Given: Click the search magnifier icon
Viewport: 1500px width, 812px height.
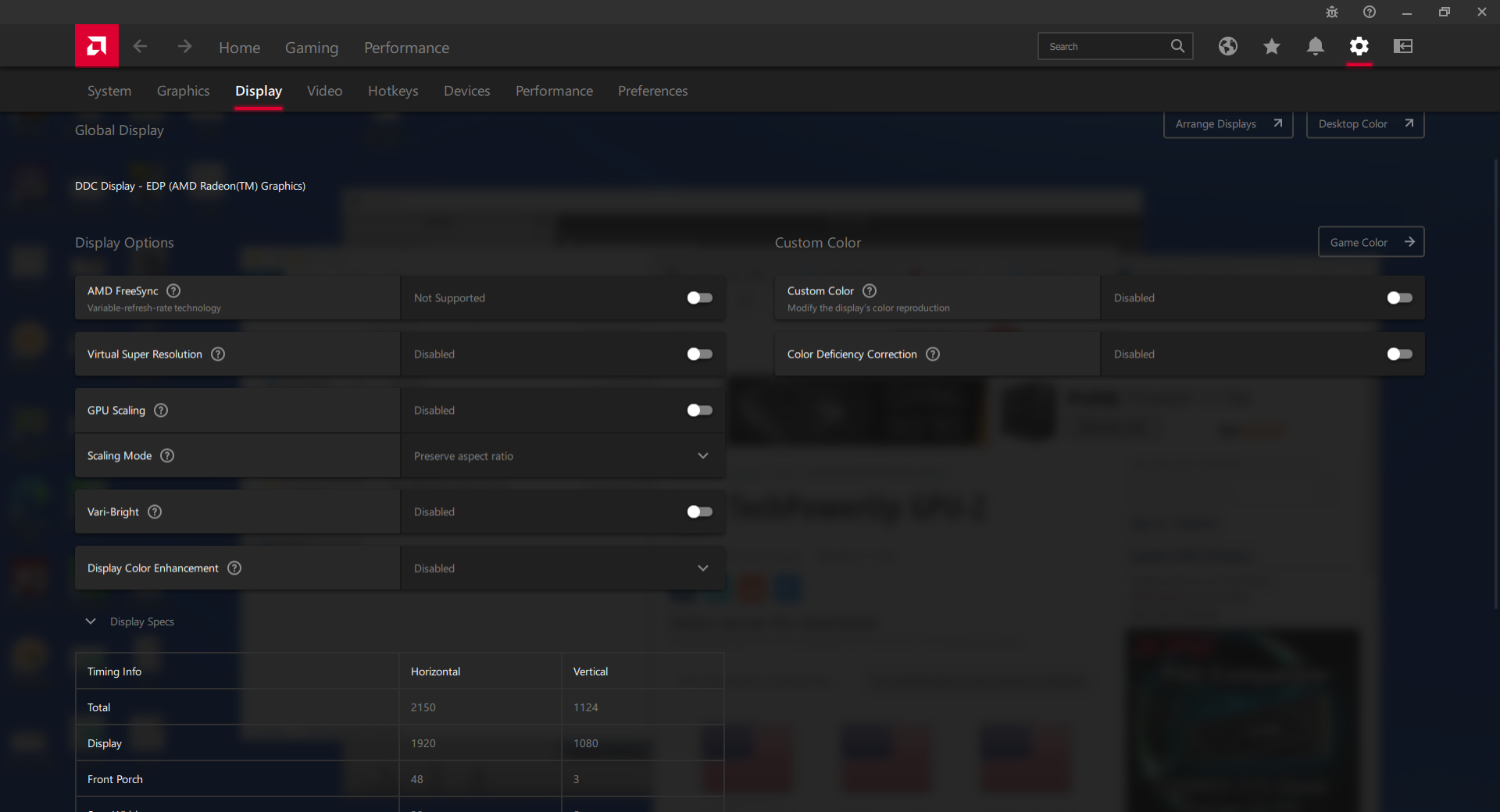Looking at the screenshot, I should coord(1177,46).
